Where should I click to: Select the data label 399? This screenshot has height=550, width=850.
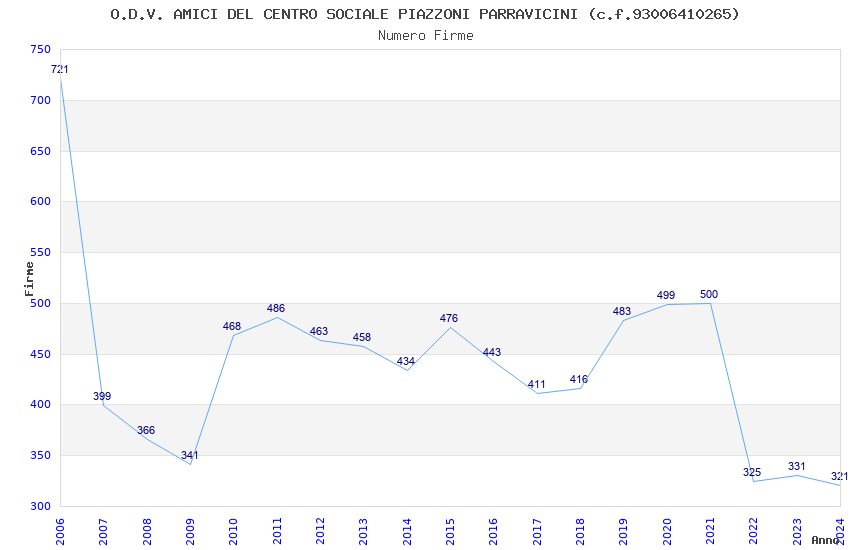(102, 396)
